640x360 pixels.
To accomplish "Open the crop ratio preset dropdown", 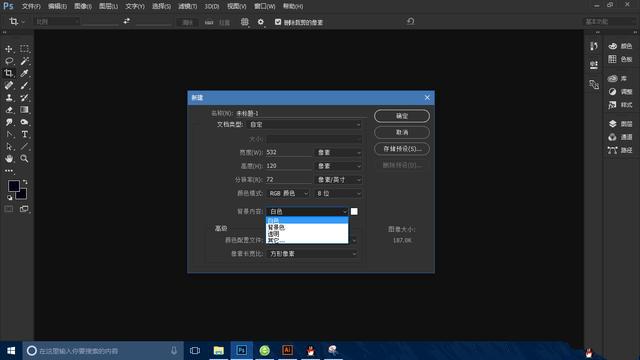I will point(57,22).
